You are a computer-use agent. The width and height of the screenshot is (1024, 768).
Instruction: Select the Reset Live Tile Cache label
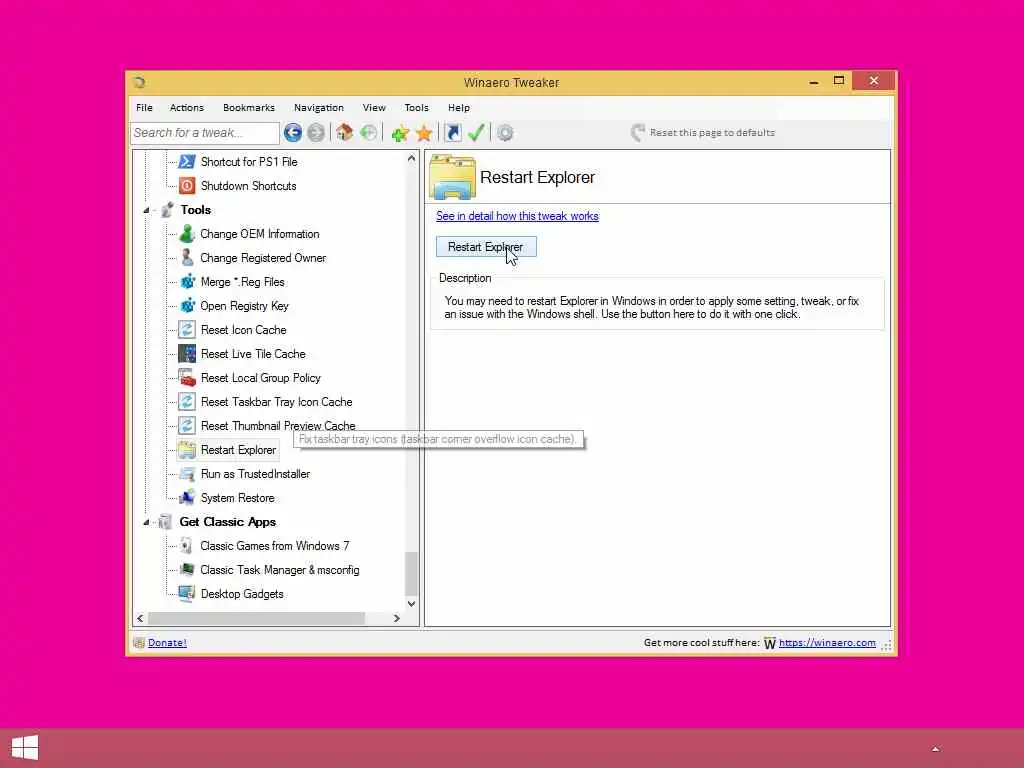click(253, 354)
